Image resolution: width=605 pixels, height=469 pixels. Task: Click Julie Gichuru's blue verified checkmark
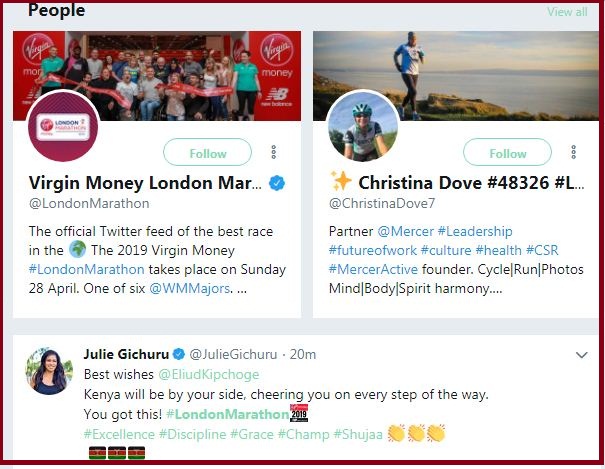178,354
